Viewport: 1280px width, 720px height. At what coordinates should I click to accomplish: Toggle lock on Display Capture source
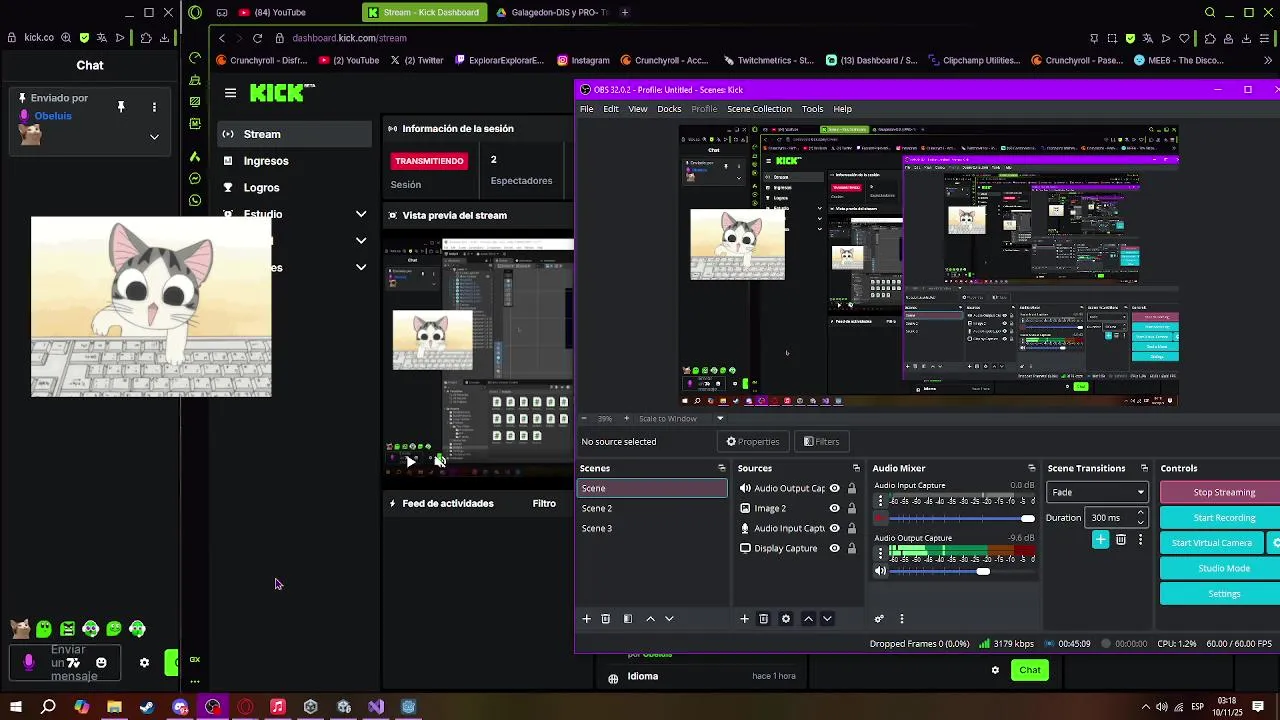click(852, 549)
